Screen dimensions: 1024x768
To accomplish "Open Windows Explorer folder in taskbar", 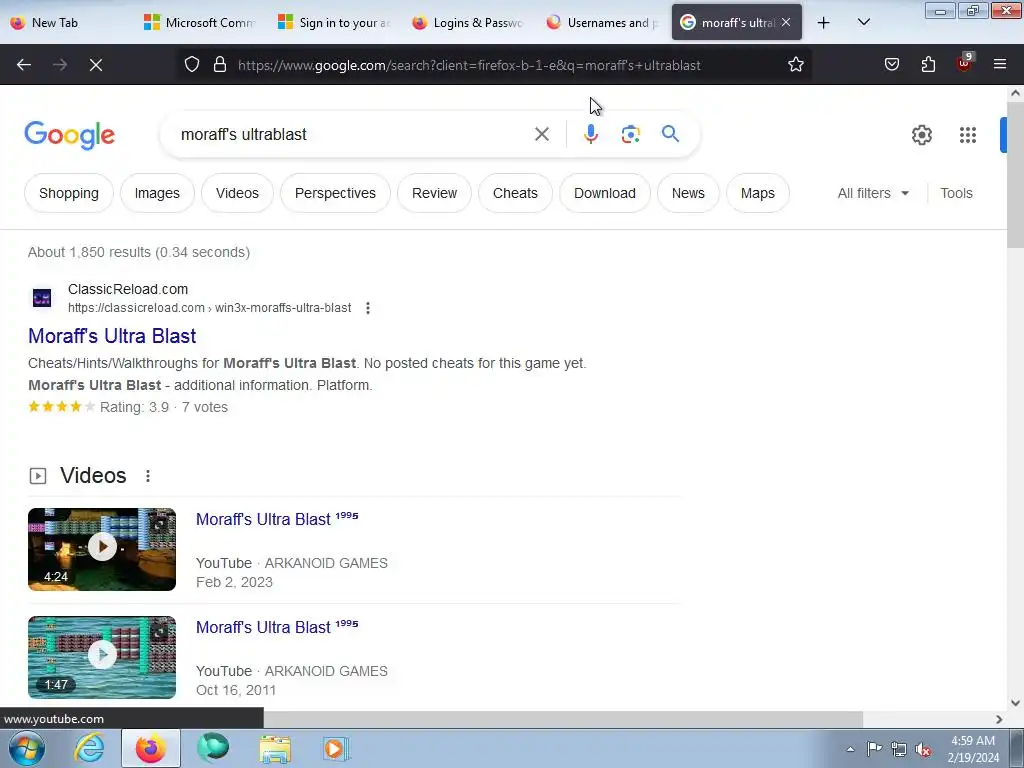I will point(275,749).
